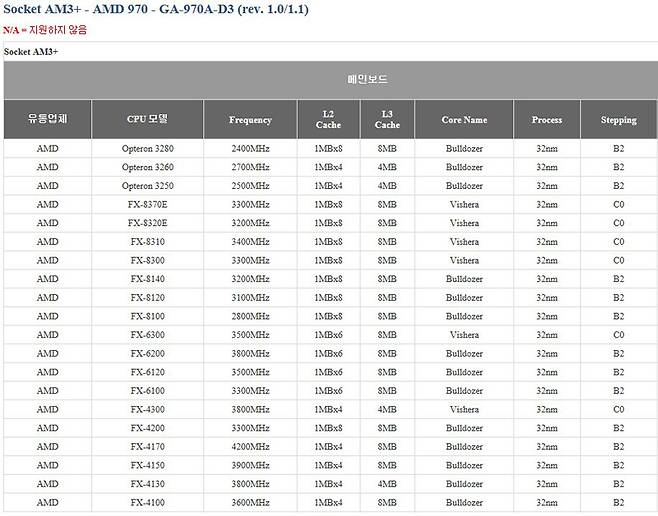
Task: Select the FX-8370E model cell
Action: tap(148, 204)
